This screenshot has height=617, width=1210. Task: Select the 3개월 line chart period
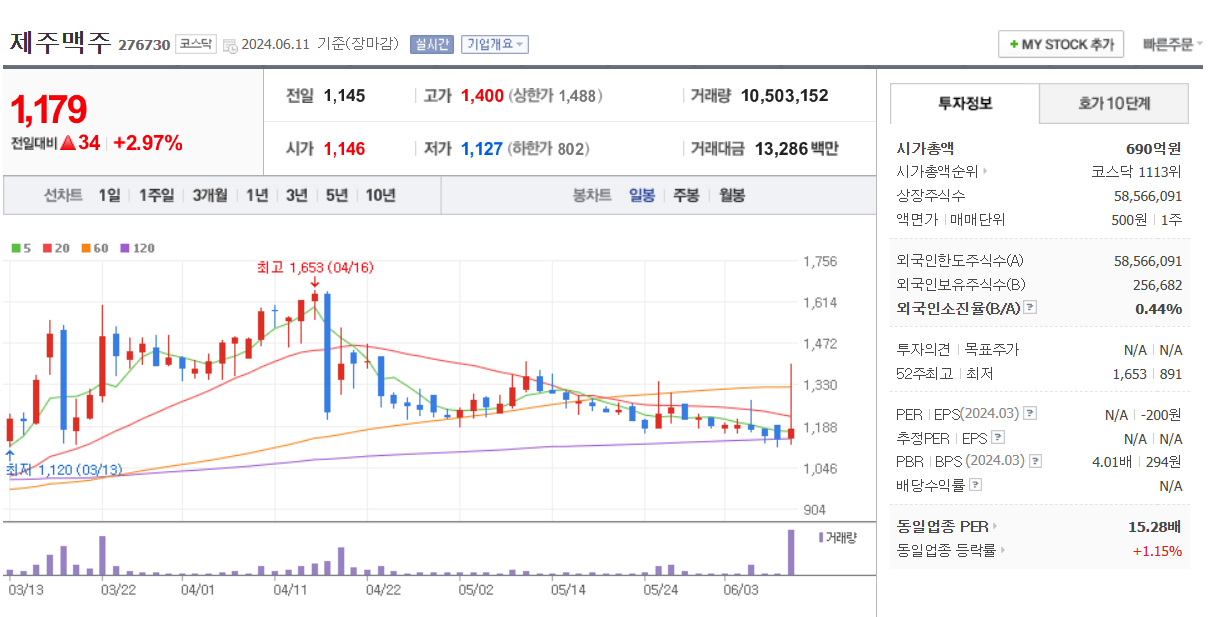[210, 195]
